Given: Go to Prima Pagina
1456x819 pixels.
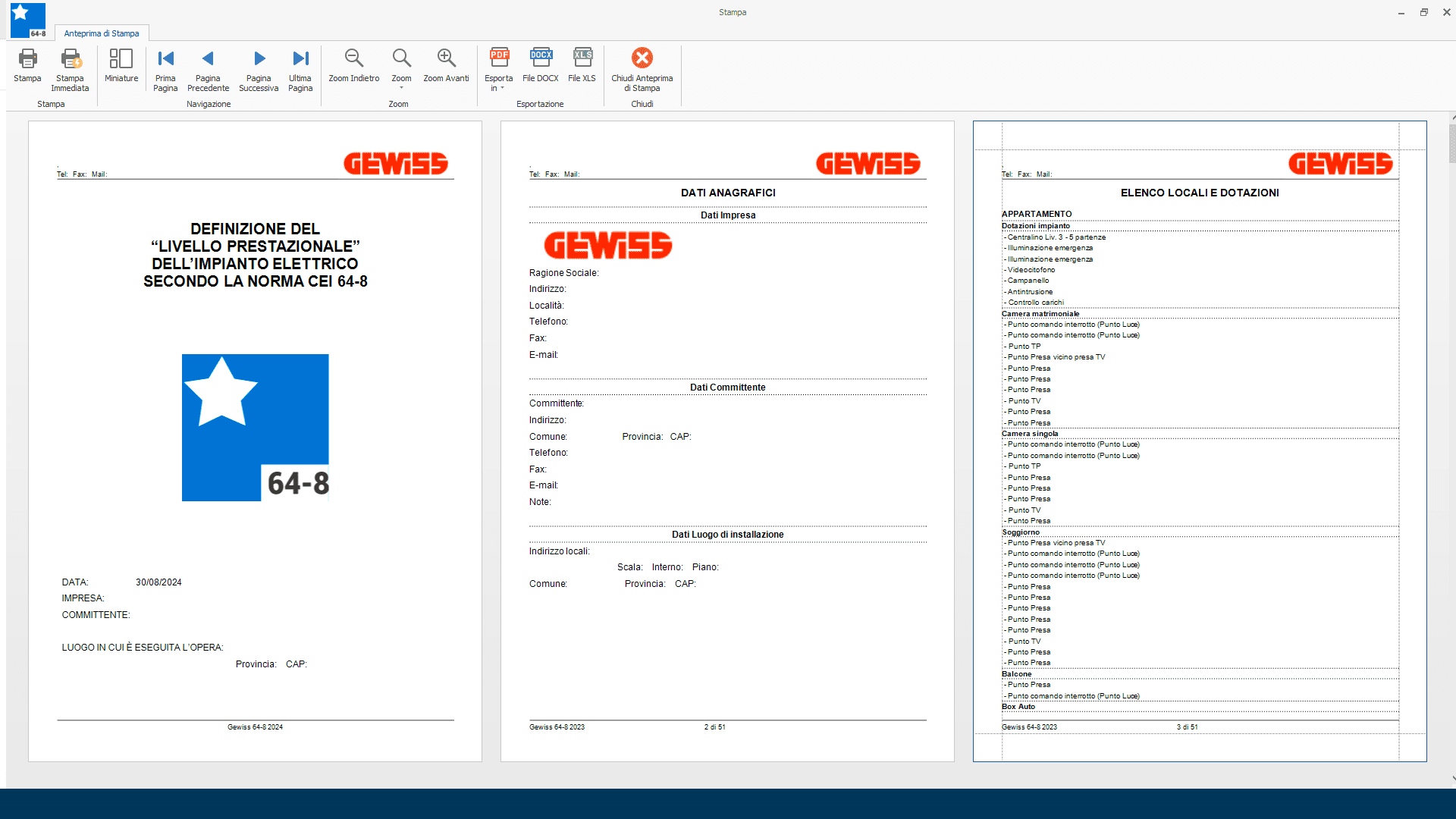Looking at the screenshot, I should [x=165, y=70].
